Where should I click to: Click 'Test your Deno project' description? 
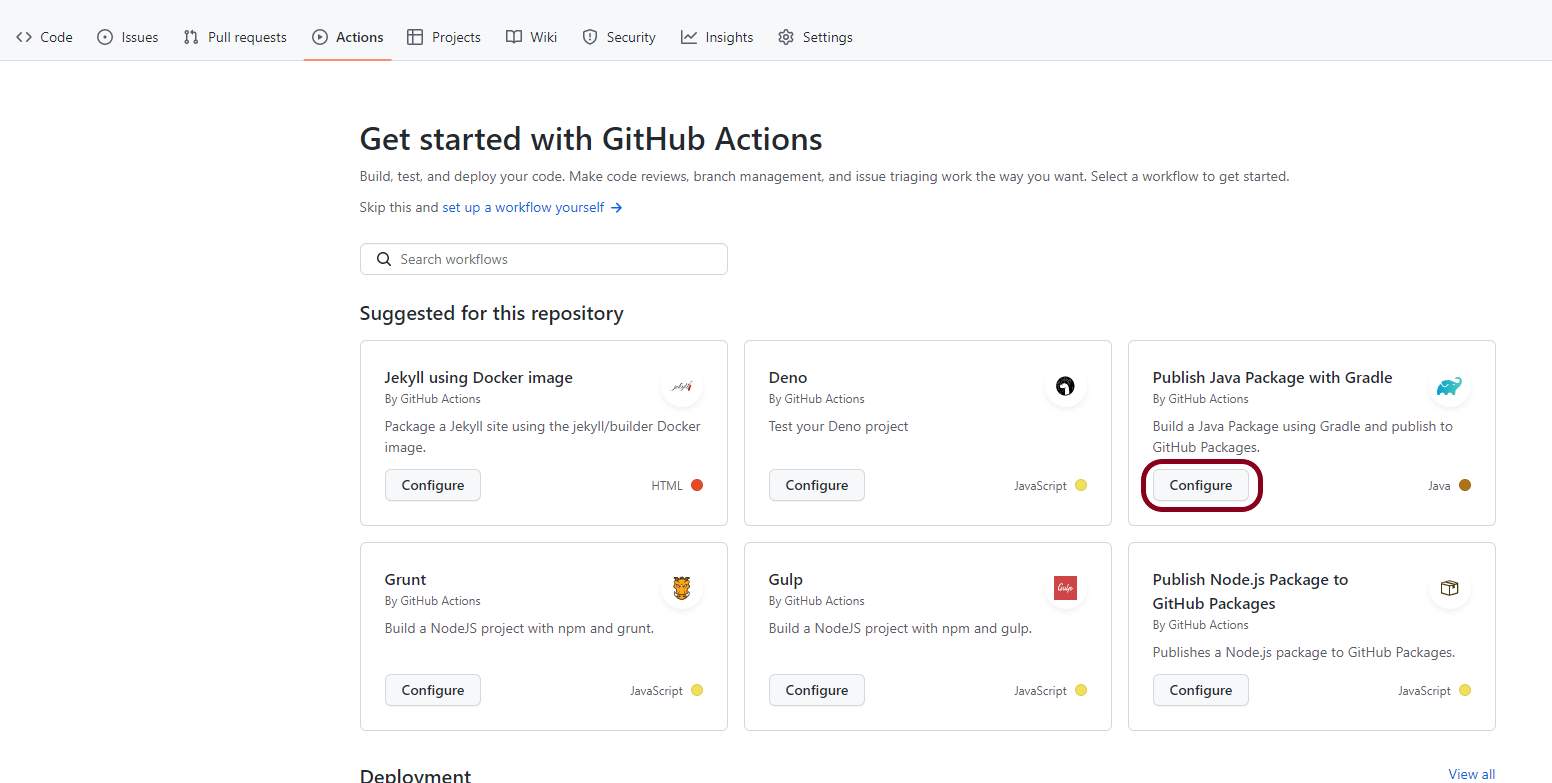click(839, 426)
